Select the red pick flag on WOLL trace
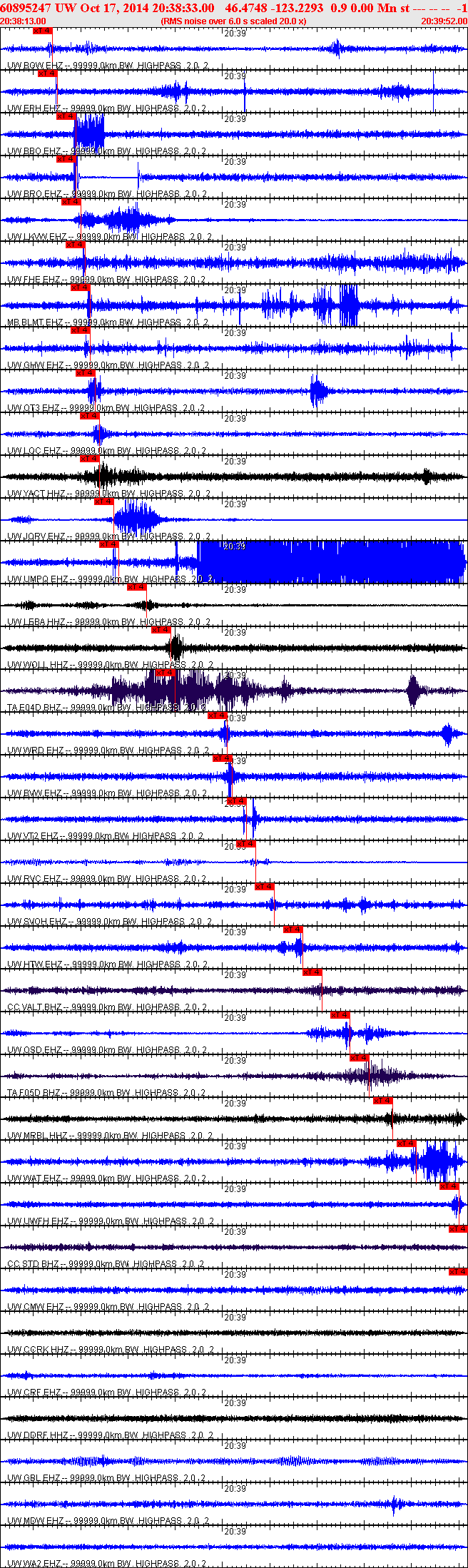Image resolution: width=468 pixels, height=1568 pixels. [161, 630]
